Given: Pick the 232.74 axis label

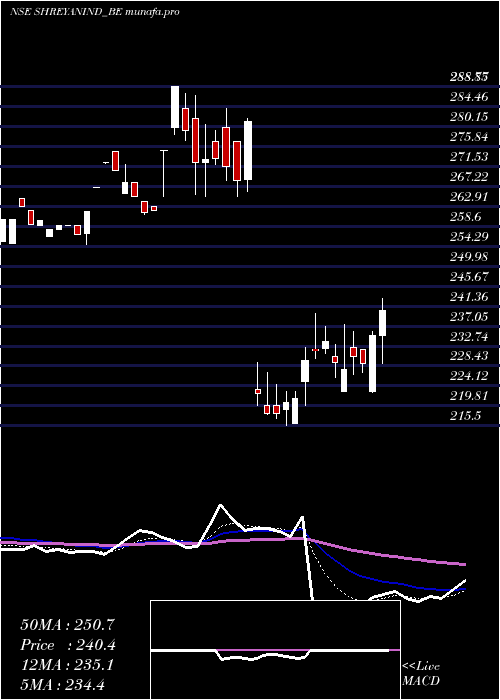Looking at the screenshot, I should coord(468,337).
